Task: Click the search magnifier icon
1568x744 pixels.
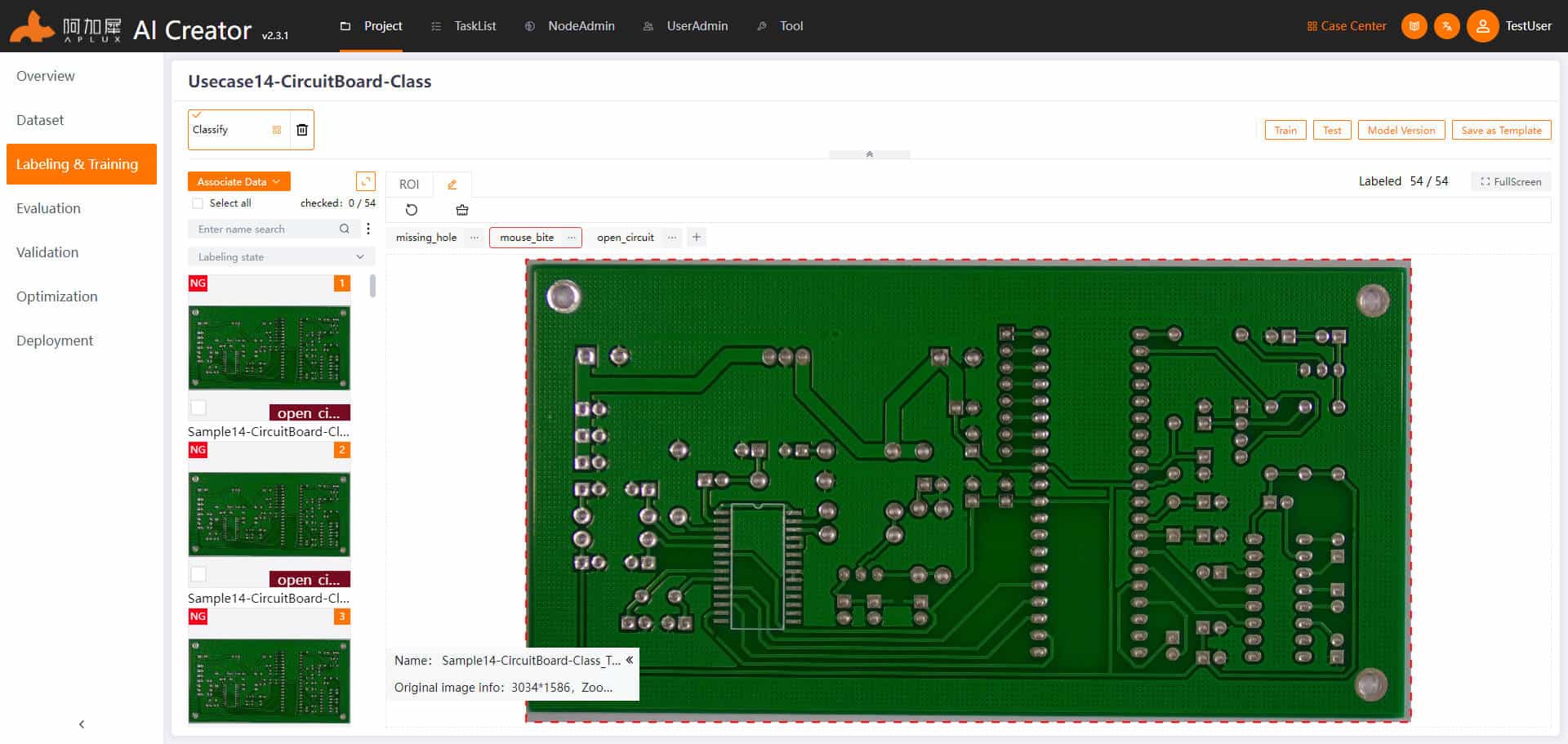Action: tap(345, 229)
